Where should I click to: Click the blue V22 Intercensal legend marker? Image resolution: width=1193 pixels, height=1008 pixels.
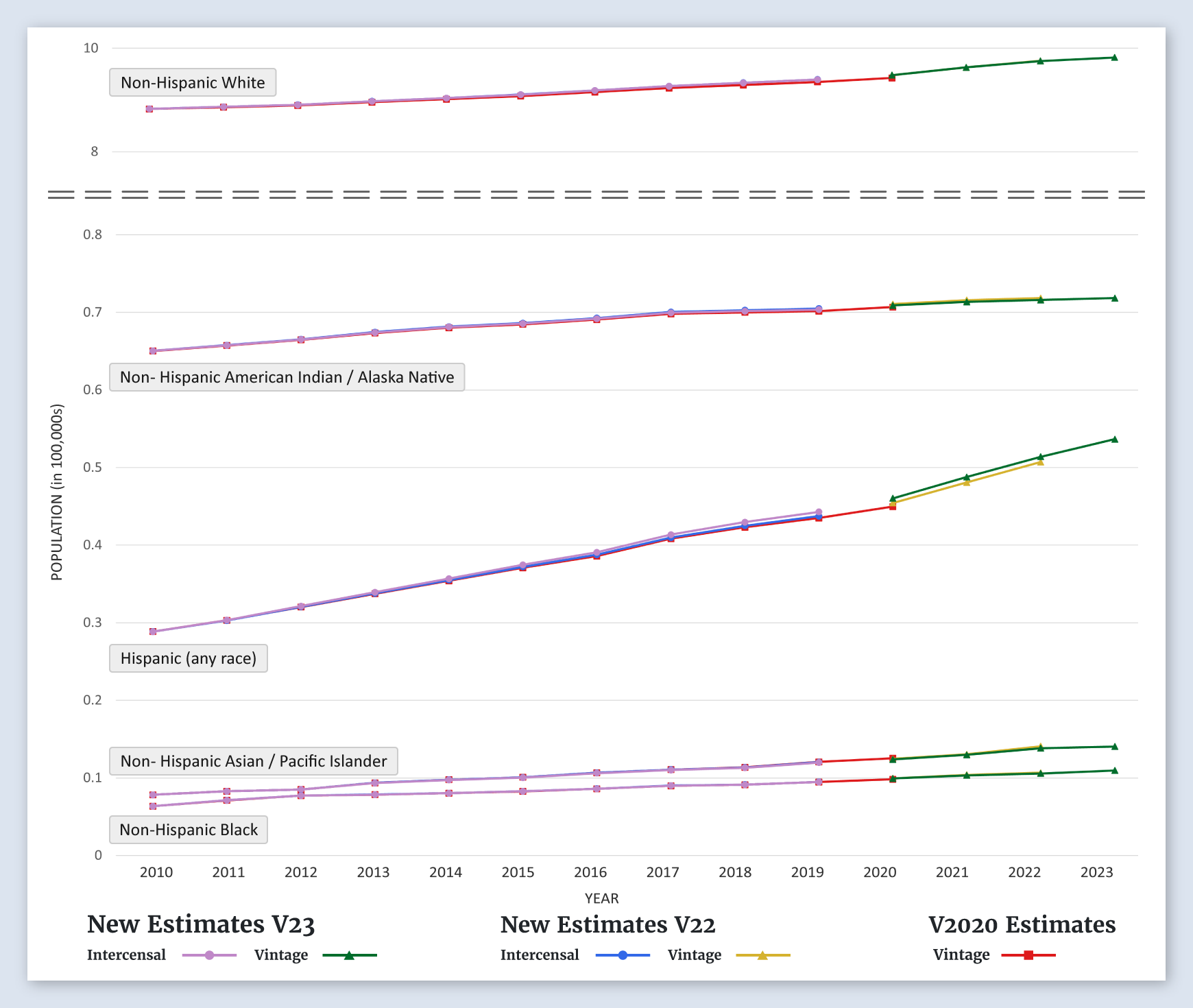pos(623,955)
